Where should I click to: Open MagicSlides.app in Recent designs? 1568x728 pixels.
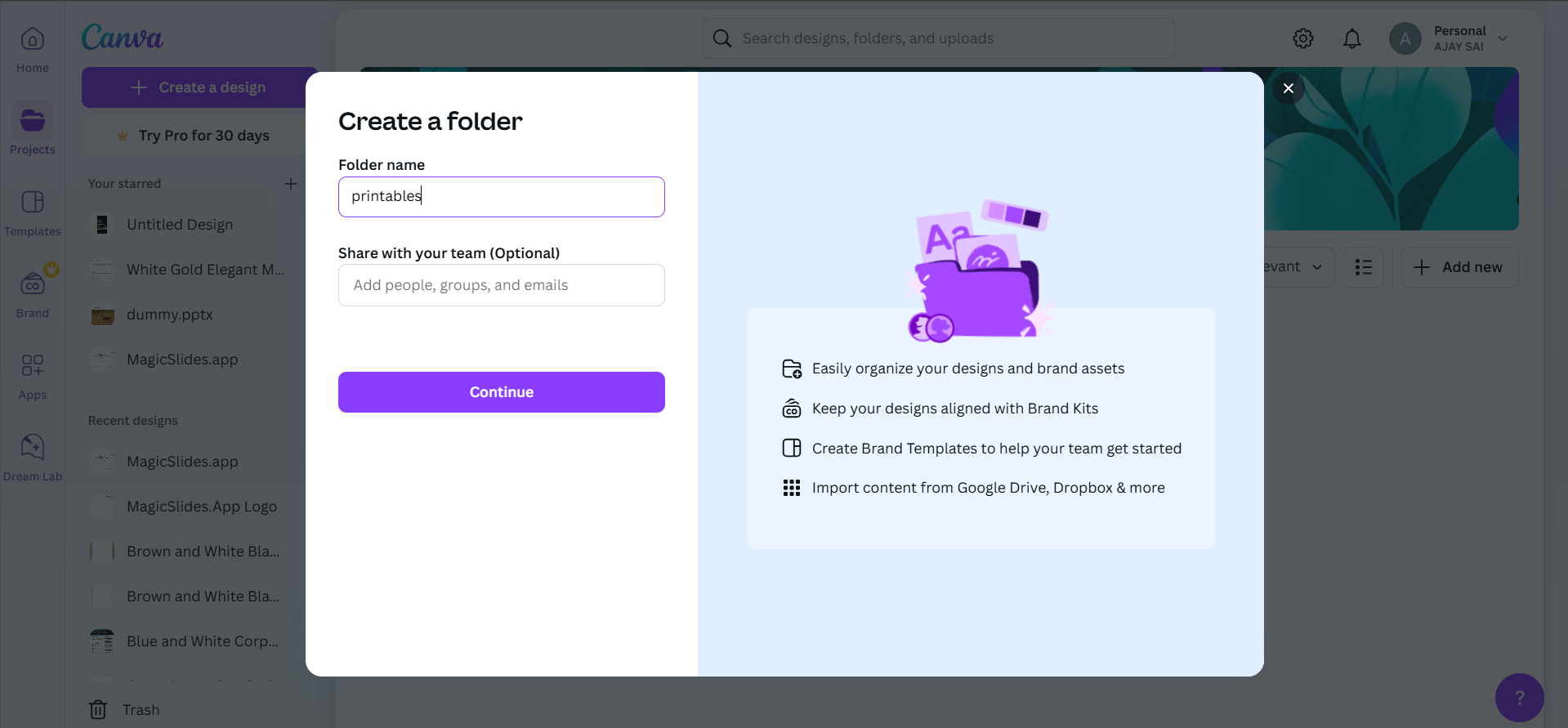point(182,462)
